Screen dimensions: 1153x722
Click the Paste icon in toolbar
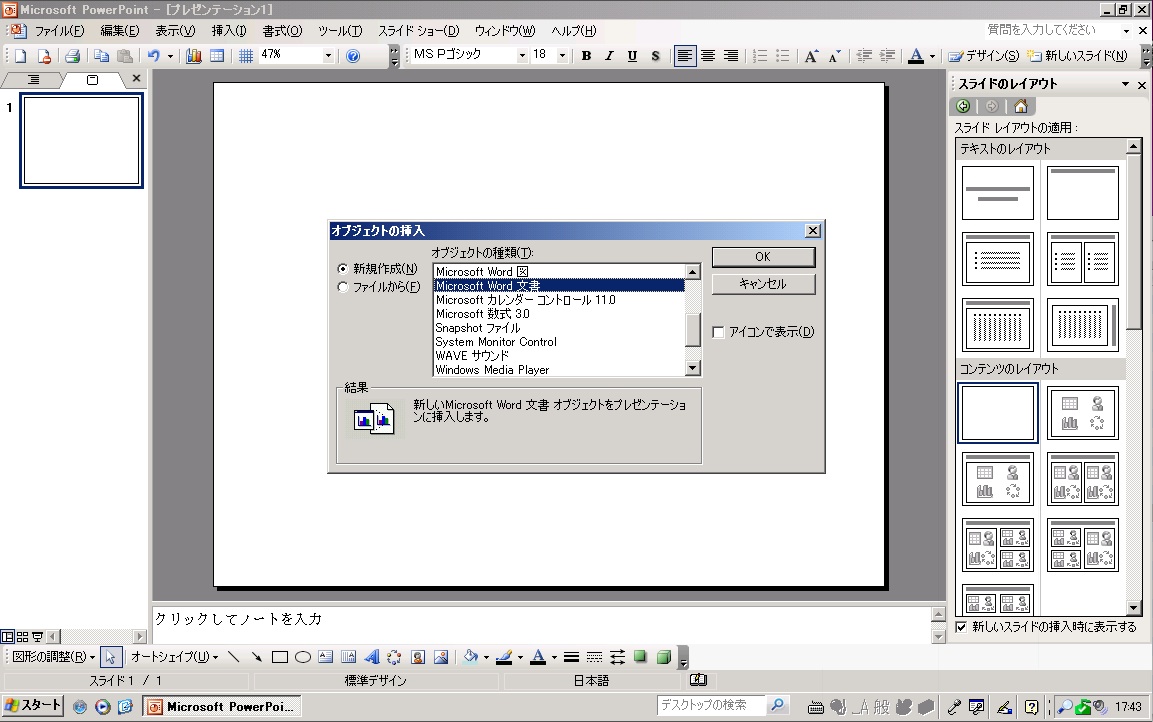[x=125, y=56]
